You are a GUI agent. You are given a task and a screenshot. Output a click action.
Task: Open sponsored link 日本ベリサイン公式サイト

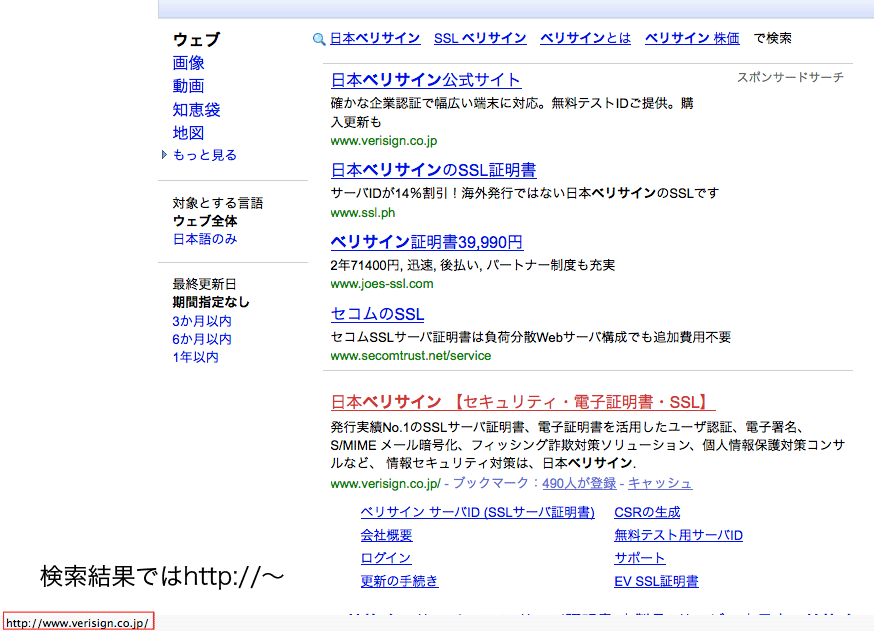pyautogui.click(x=426, y=80)
